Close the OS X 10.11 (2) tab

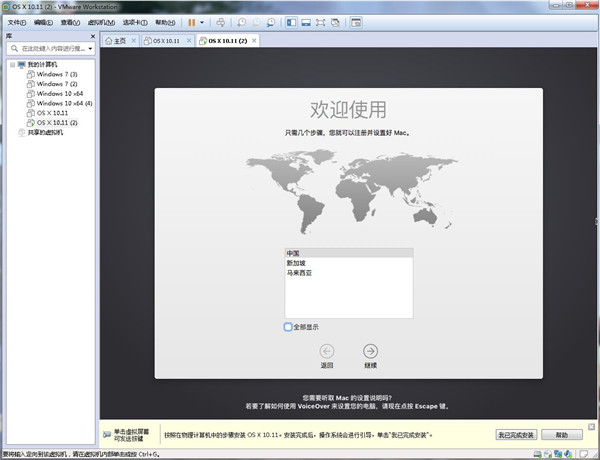[x=254, y=41]
